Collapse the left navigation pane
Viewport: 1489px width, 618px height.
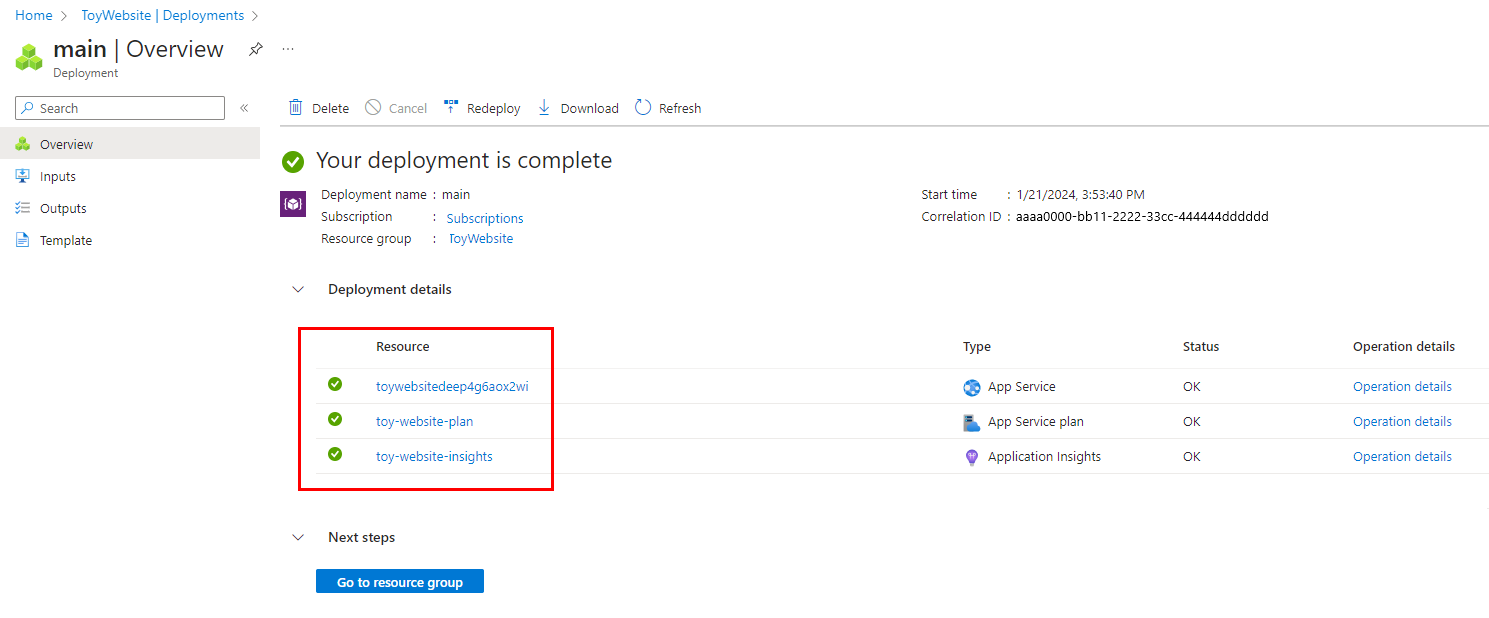pyautogui.click(x=244, y=107)
